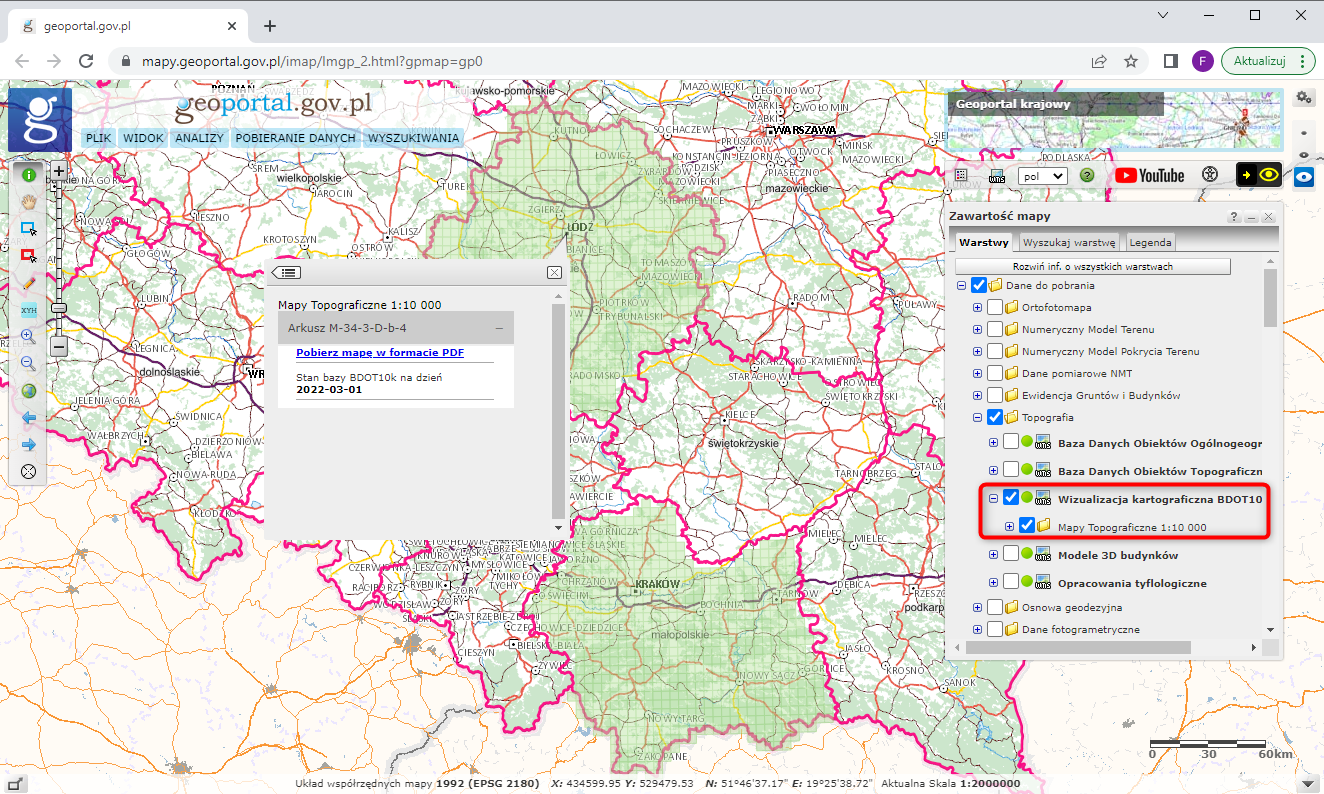Screen dimensions: 1324x794
Task: Uncheck Mapy Topograficzne 1:10 000 checkbox
Action: [x=1027, y=526]
